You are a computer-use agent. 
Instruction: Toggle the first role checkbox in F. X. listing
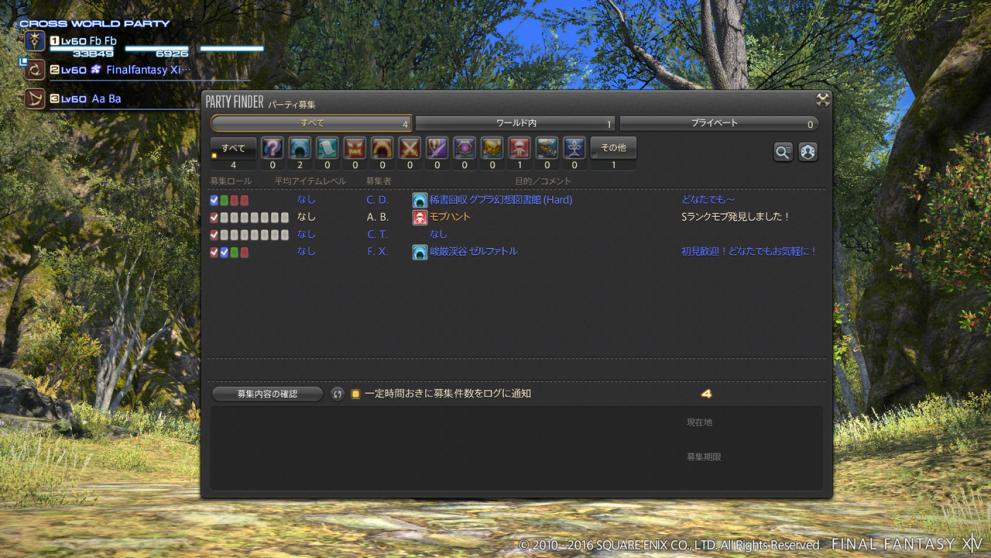point(214,252)
